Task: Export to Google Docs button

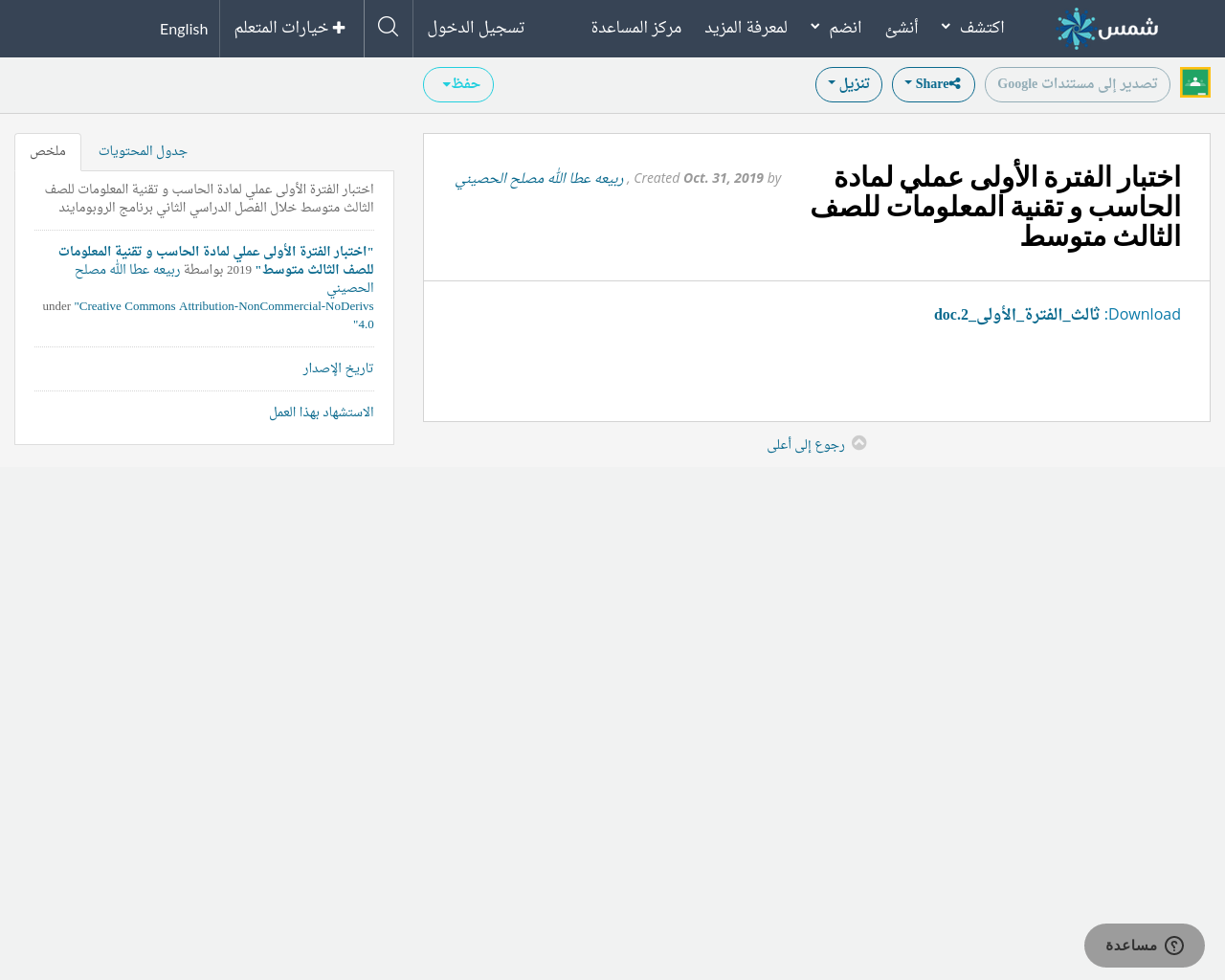Action: tap(1077, 84)
